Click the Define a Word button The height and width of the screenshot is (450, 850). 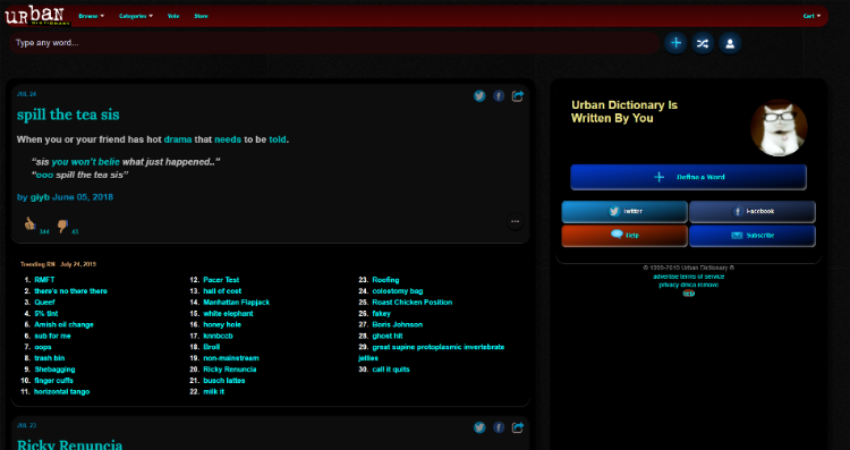coord(688,177)
